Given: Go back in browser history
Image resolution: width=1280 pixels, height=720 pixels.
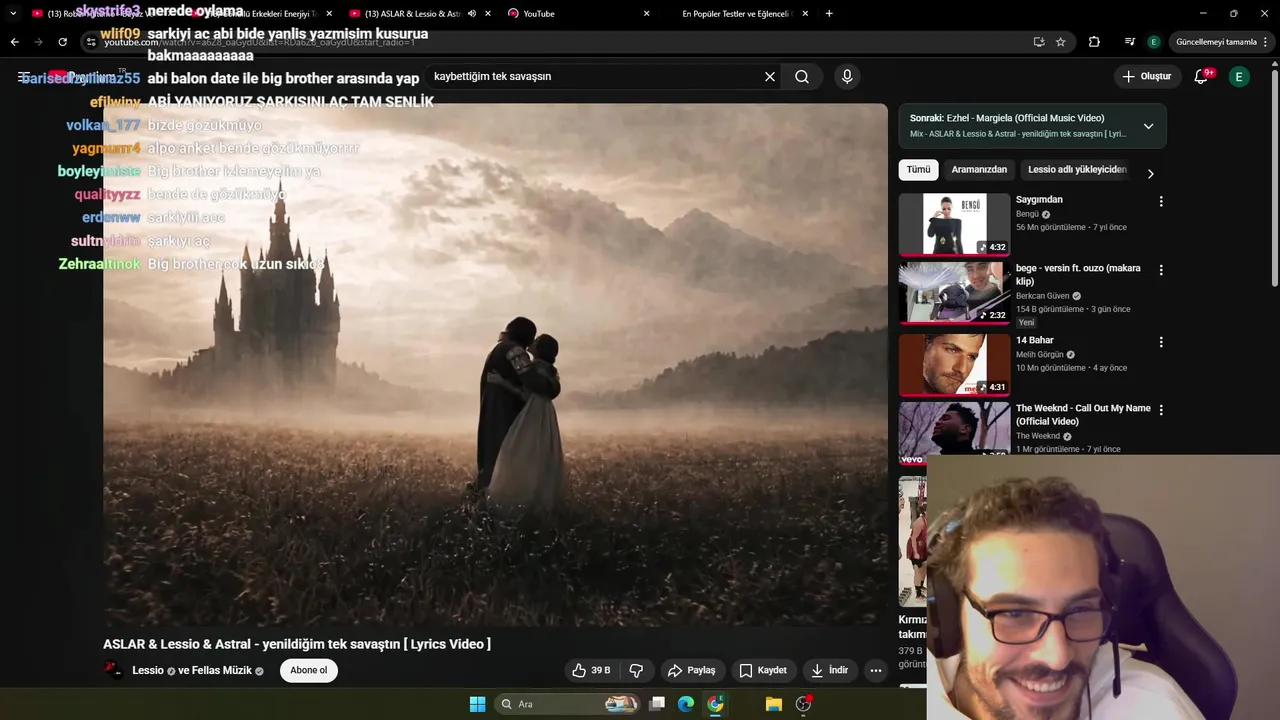Looking at the screenshot, I should click(14, 42).
